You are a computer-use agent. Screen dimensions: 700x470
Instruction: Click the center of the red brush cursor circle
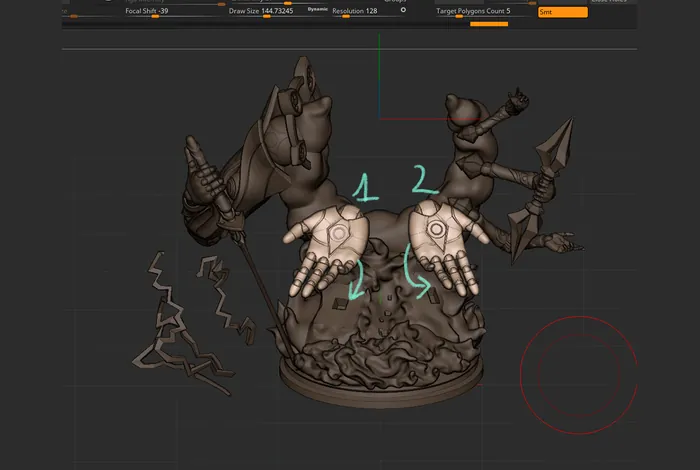(578, 374)
